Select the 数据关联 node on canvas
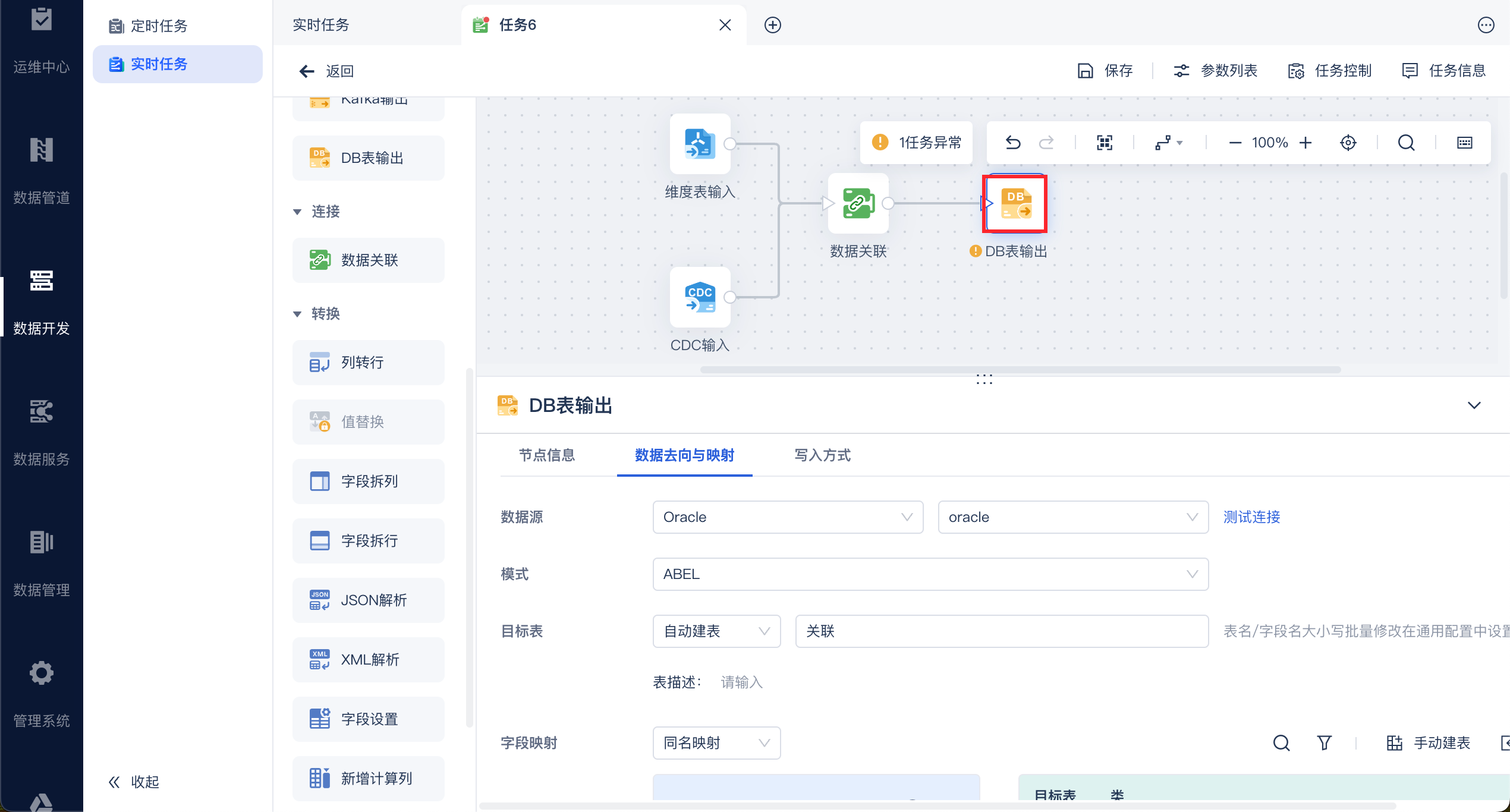The width and height of the screenshot is (1510, 812). [x=858, y=203]
